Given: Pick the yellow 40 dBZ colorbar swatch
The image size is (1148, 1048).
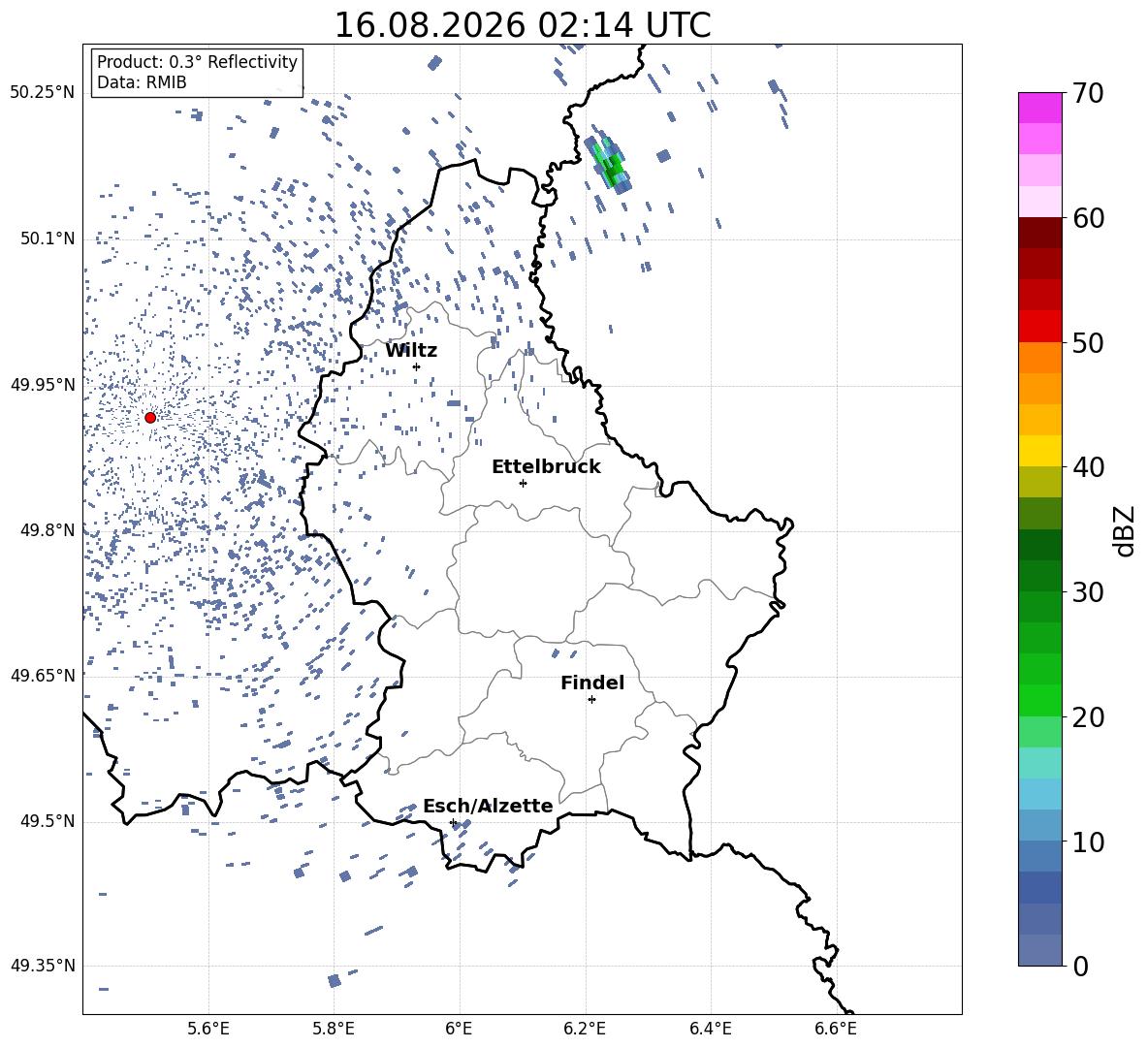Looking at the screenshot, I should (x=1039, y=451).
